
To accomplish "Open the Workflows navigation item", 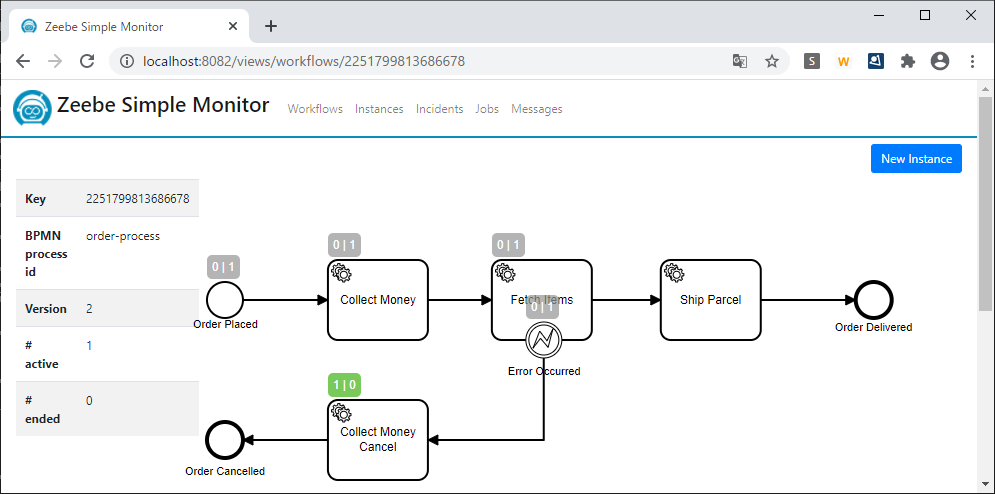I will 315,109.
